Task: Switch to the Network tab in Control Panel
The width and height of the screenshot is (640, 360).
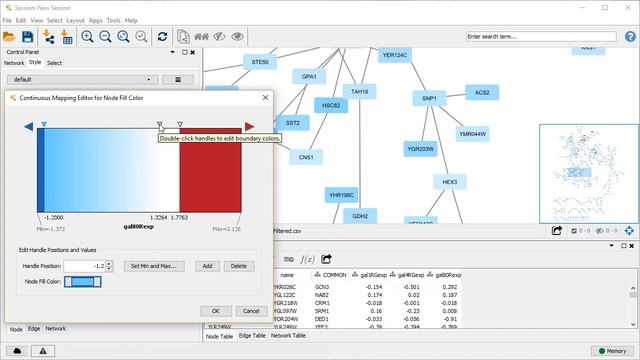Action: tap(14, 63)
